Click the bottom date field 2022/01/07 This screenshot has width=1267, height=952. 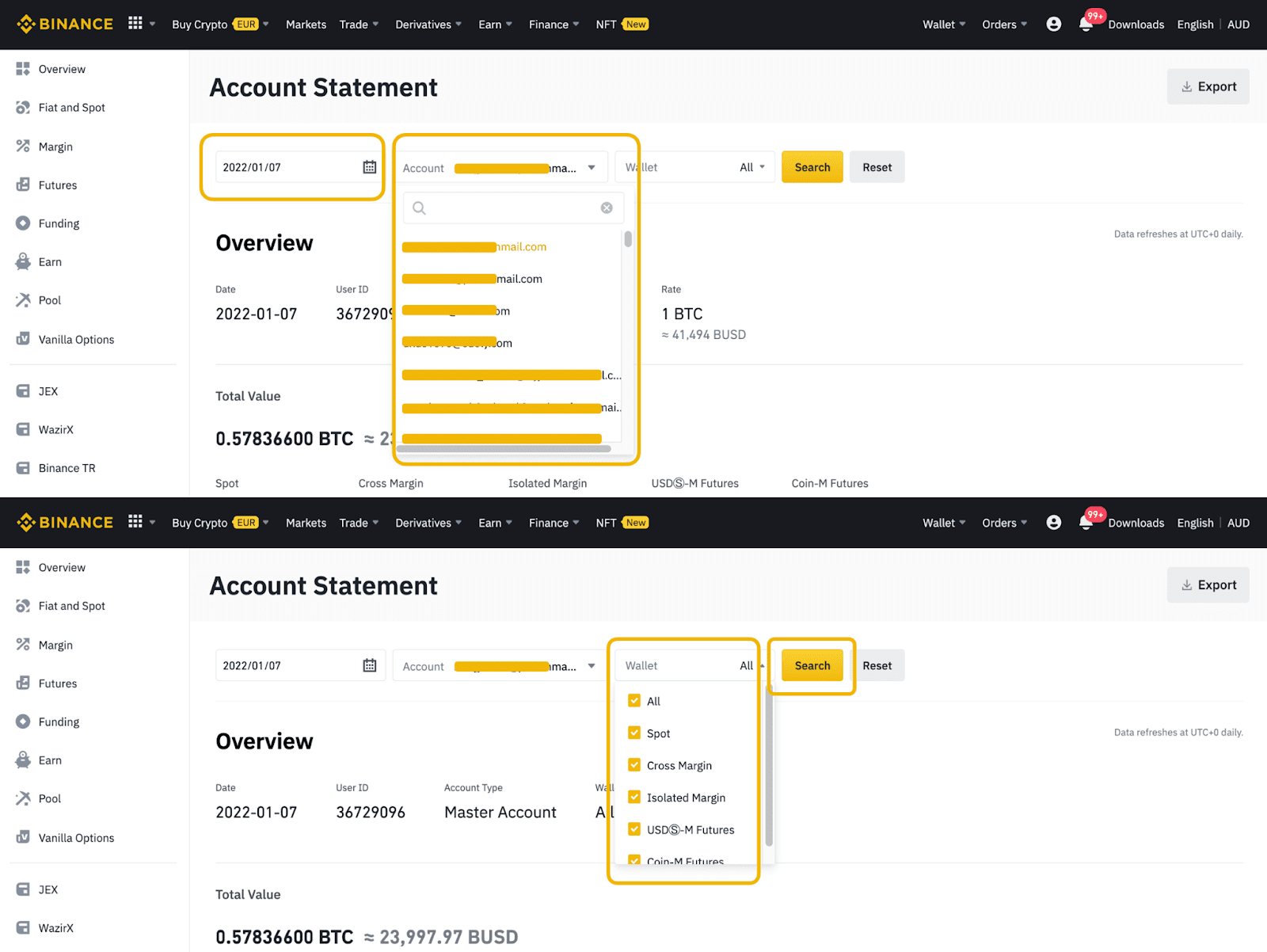pos(300,665)
